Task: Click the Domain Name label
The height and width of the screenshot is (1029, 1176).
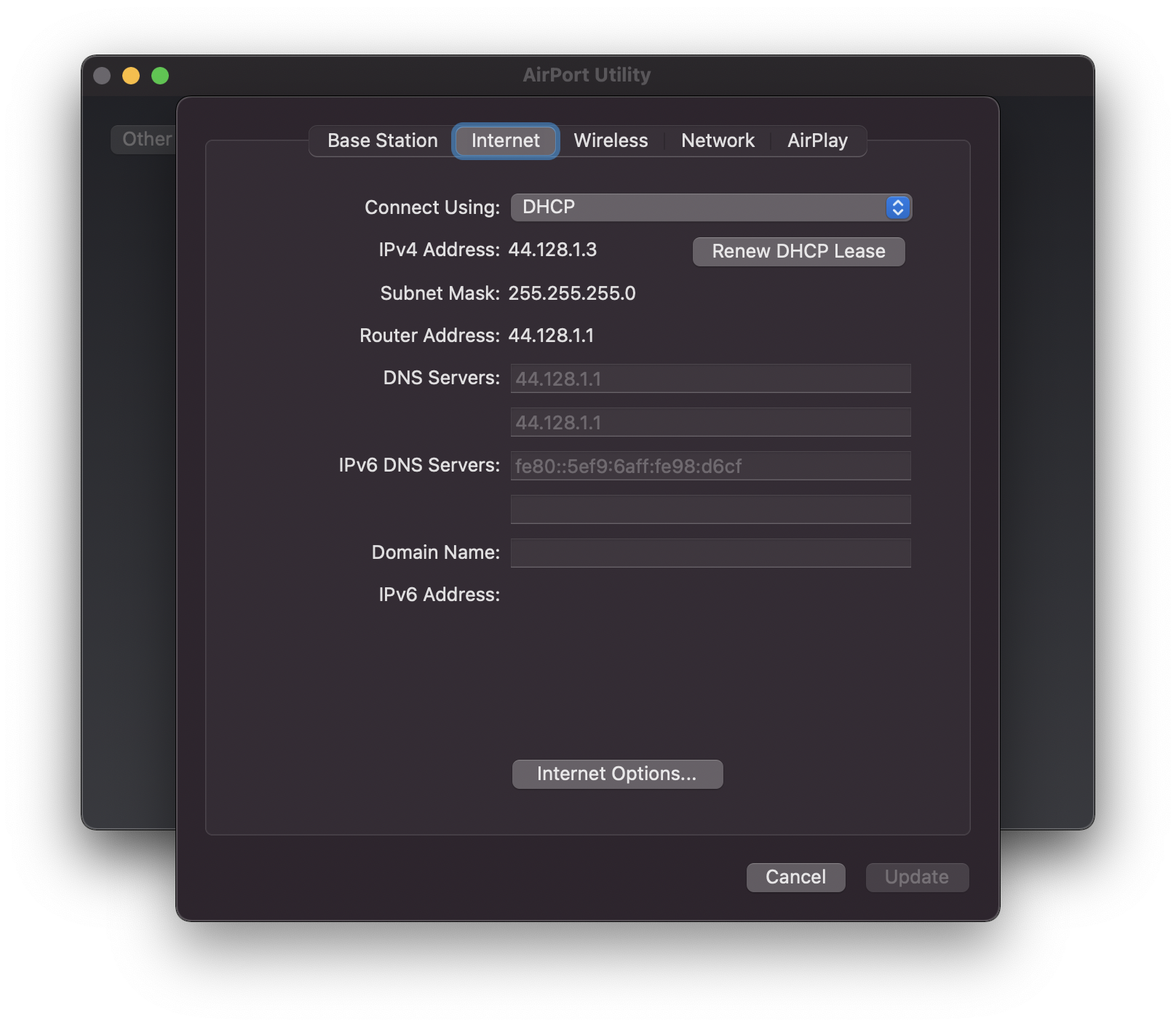Action: click(436, 552)
